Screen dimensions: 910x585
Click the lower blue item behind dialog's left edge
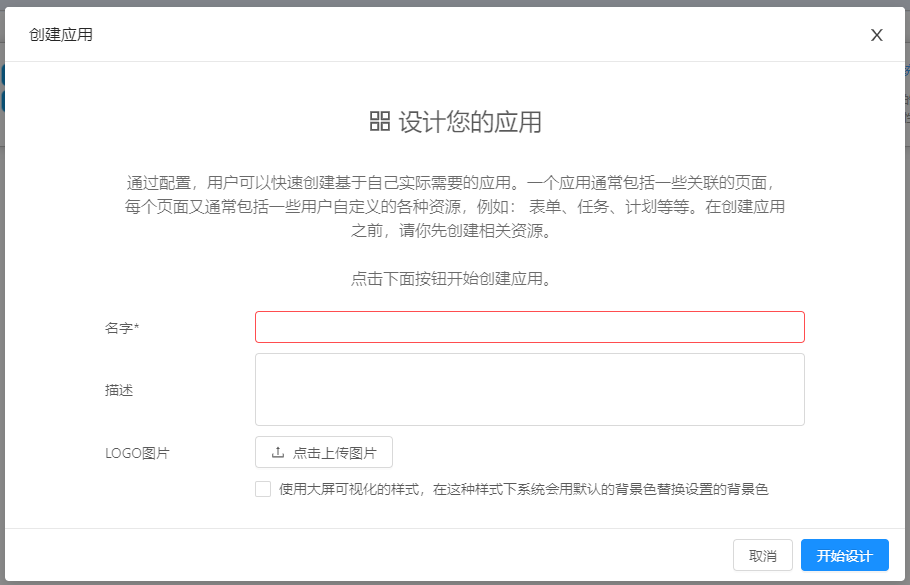tap(3, 101)
